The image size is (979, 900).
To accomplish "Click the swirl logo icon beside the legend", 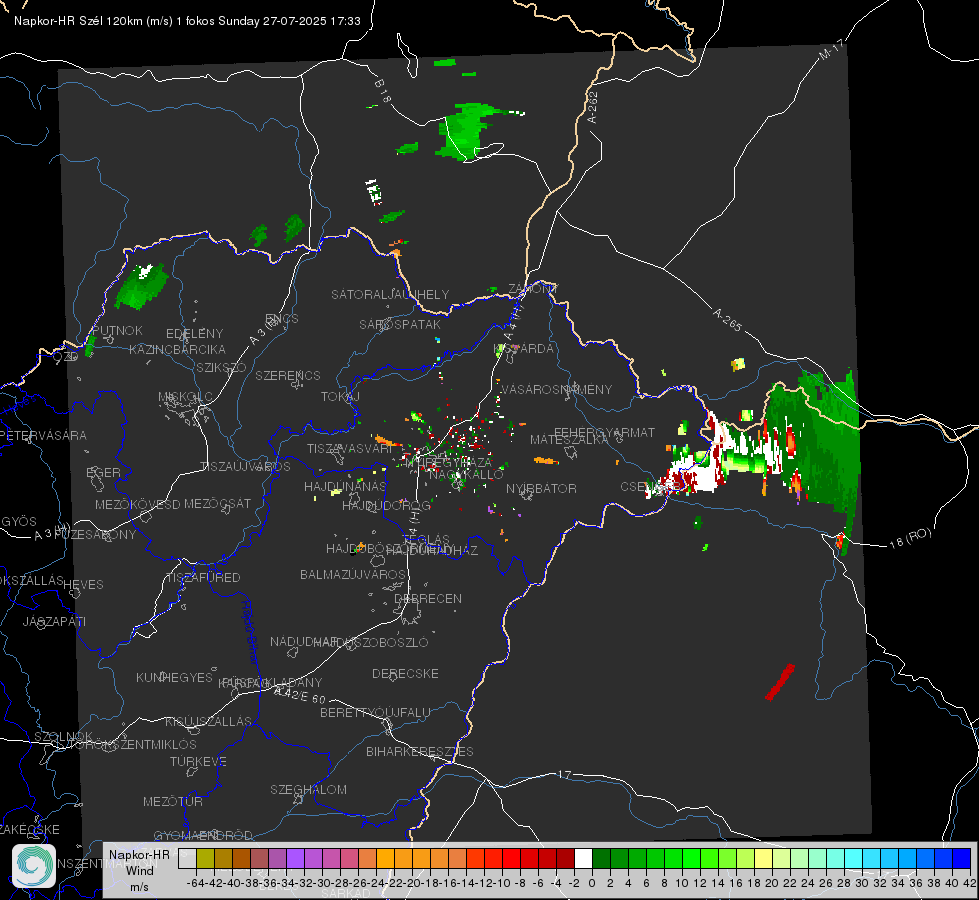I will point(34,866).
